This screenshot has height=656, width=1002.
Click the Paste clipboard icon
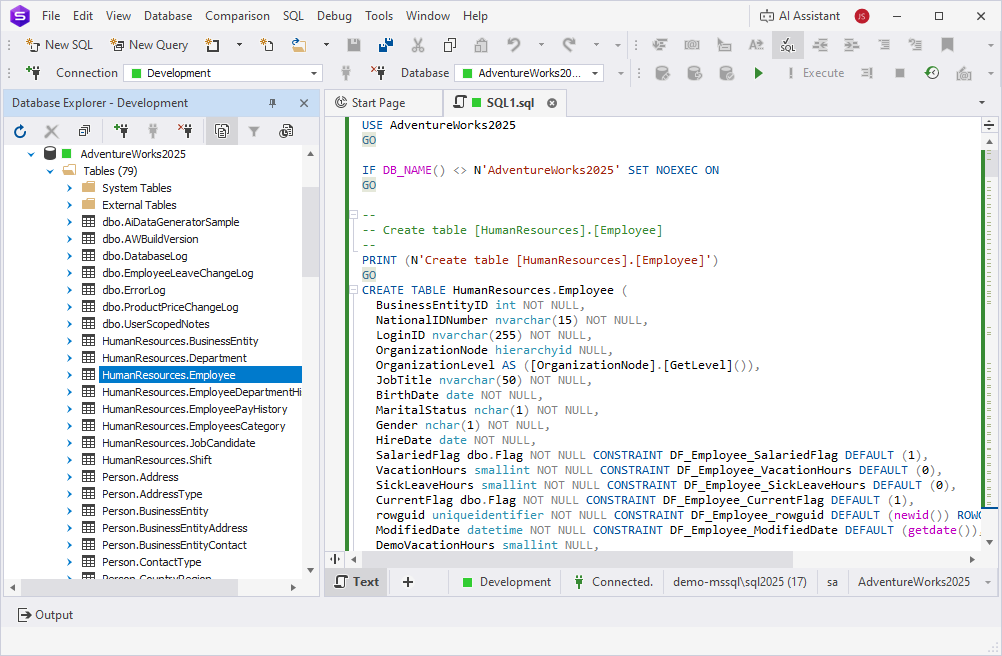pyautogui.click(x=481, y=45)
